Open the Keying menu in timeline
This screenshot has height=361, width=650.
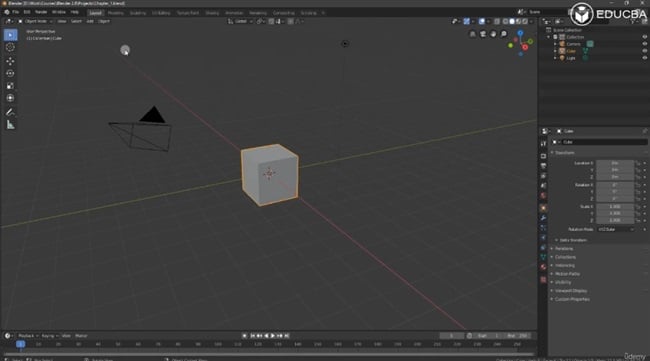pyautogui.click(x=48, y=336)
